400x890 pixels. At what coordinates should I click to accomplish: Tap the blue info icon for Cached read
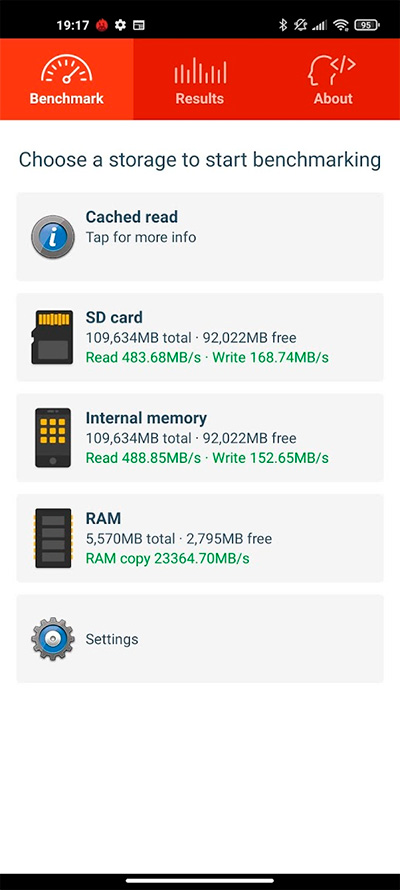coord(53,237)
